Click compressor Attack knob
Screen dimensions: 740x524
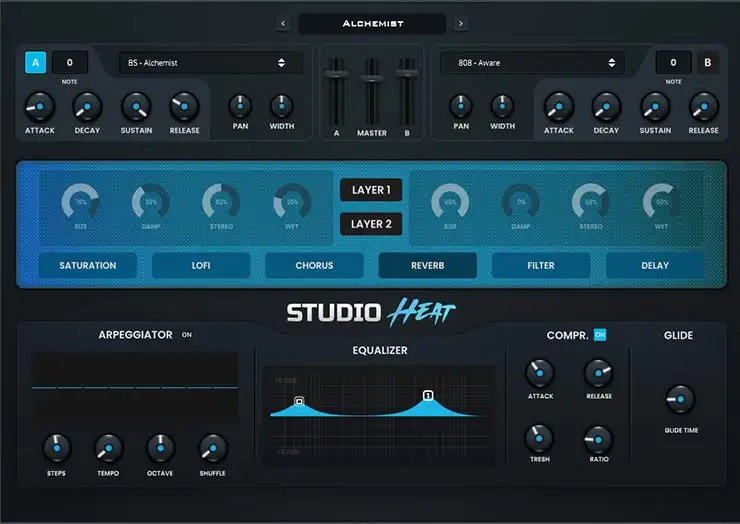point(539,373)
